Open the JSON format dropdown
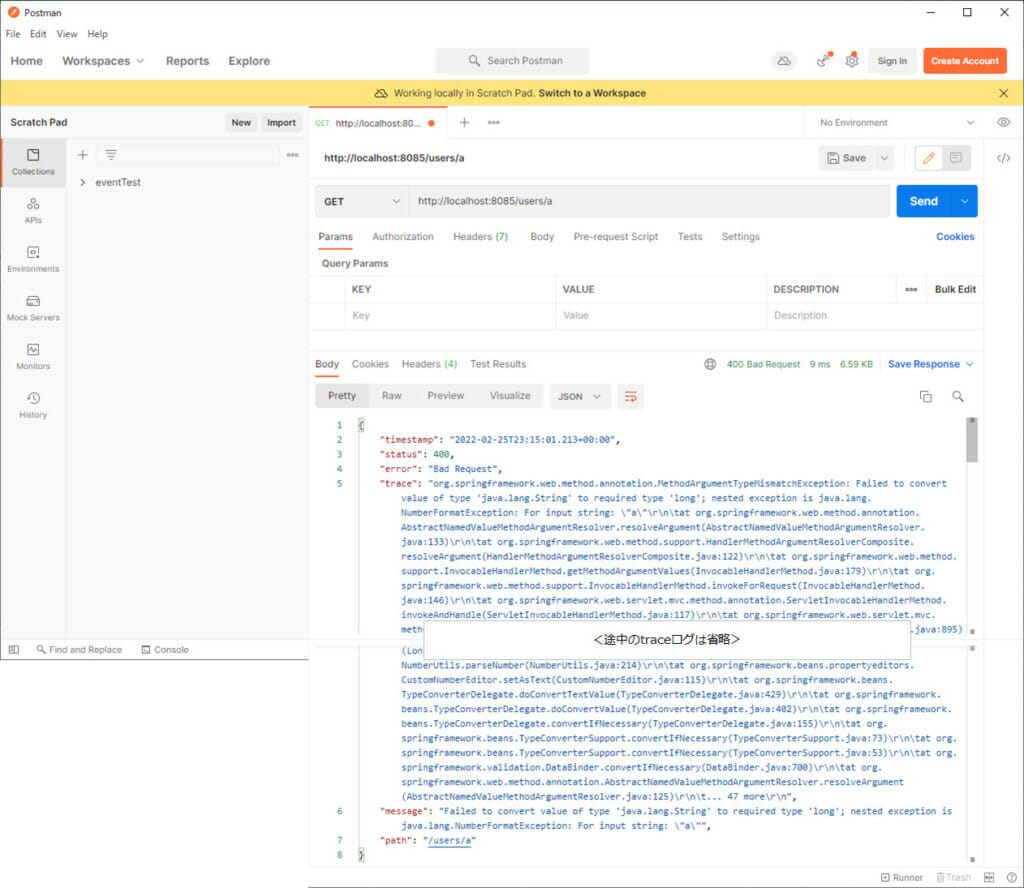 [x=579, y=396]
